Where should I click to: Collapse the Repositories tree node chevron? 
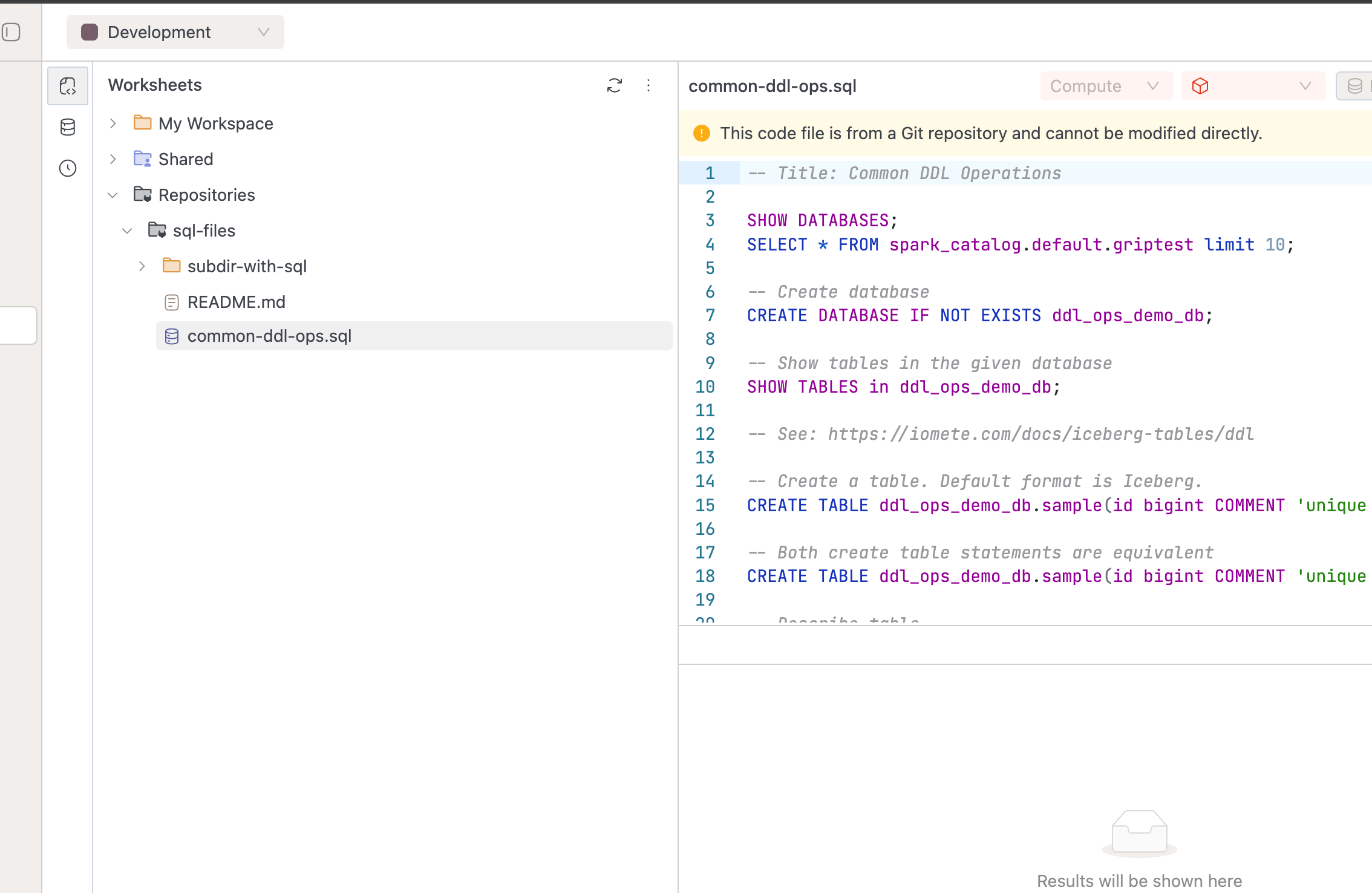113,195
